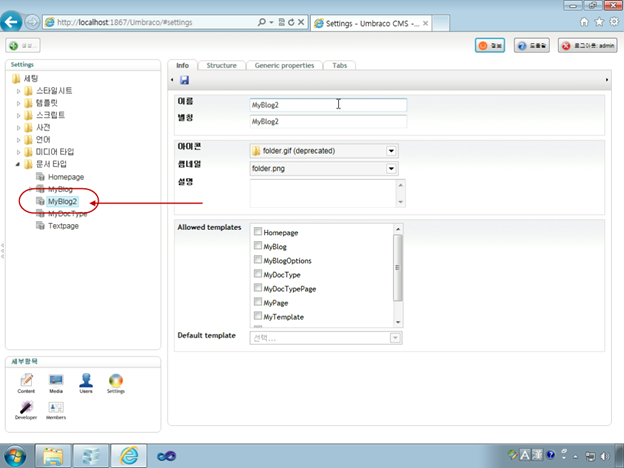The height and width of the screenshot is (468, 624).
Task: Open the Users section icon
Action: click(x=86, y=384)
